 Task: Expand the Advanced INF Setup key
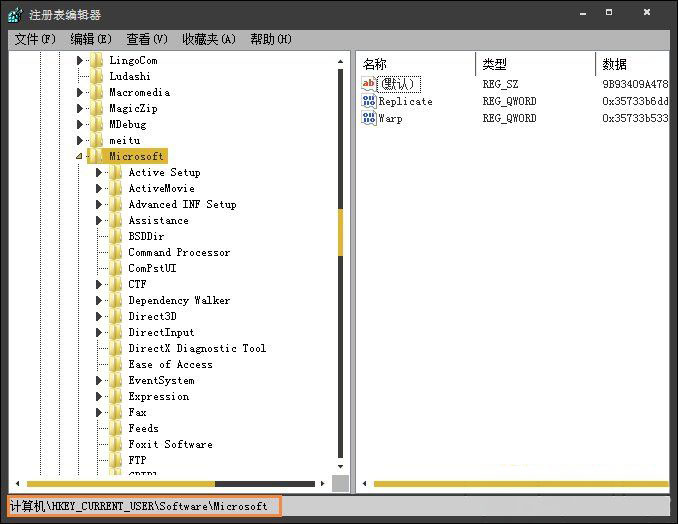pyautogui.click(x=99, y=204)
